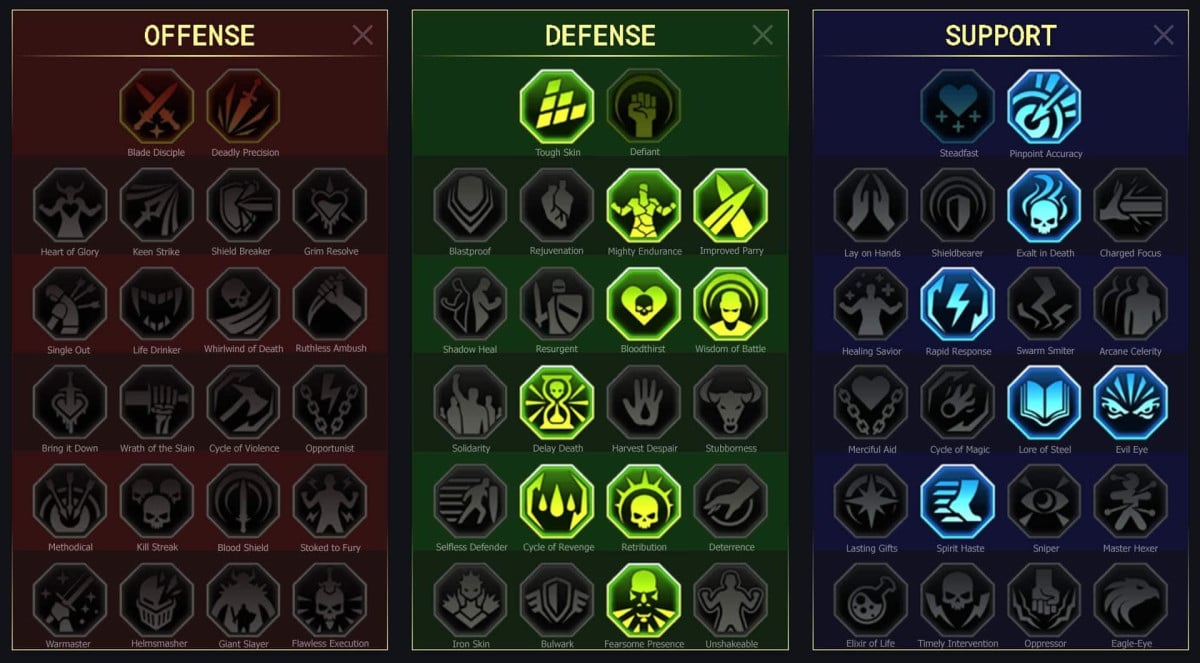
Task: Click the Spirit Haste boot mastery
Action: 958,502
